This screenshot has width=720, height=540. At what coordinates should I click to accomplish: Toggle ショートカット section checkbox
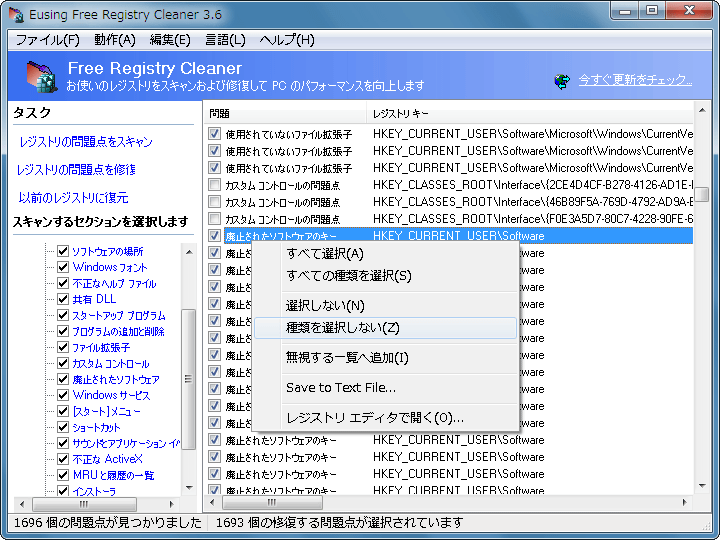tap(63, 427)
